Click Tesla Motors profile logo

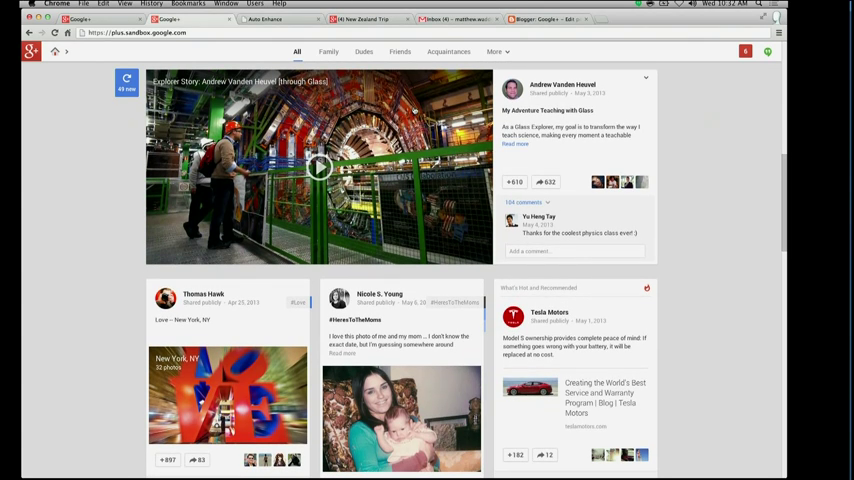513,316
